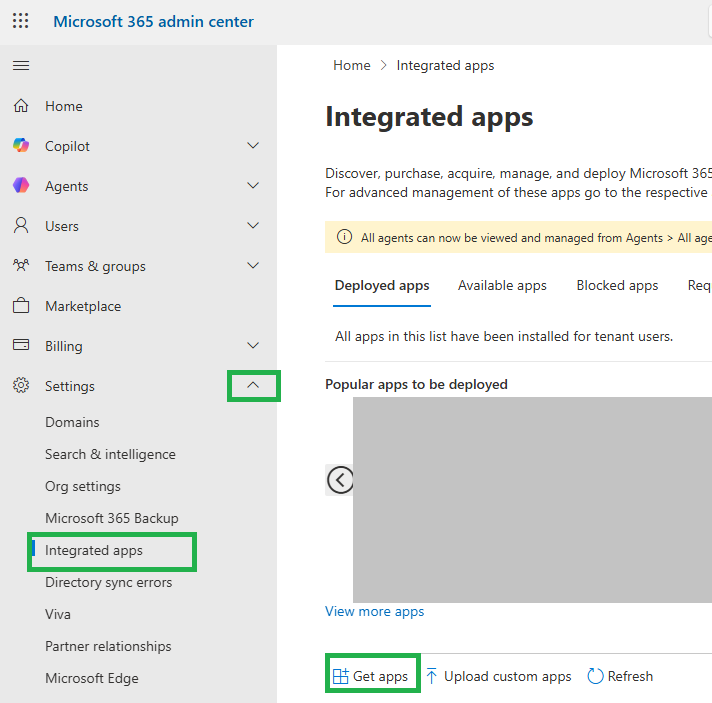Open Directory sync errors under Settings
Viewport: 712px width, 703px height.
[x=109, y=582]
